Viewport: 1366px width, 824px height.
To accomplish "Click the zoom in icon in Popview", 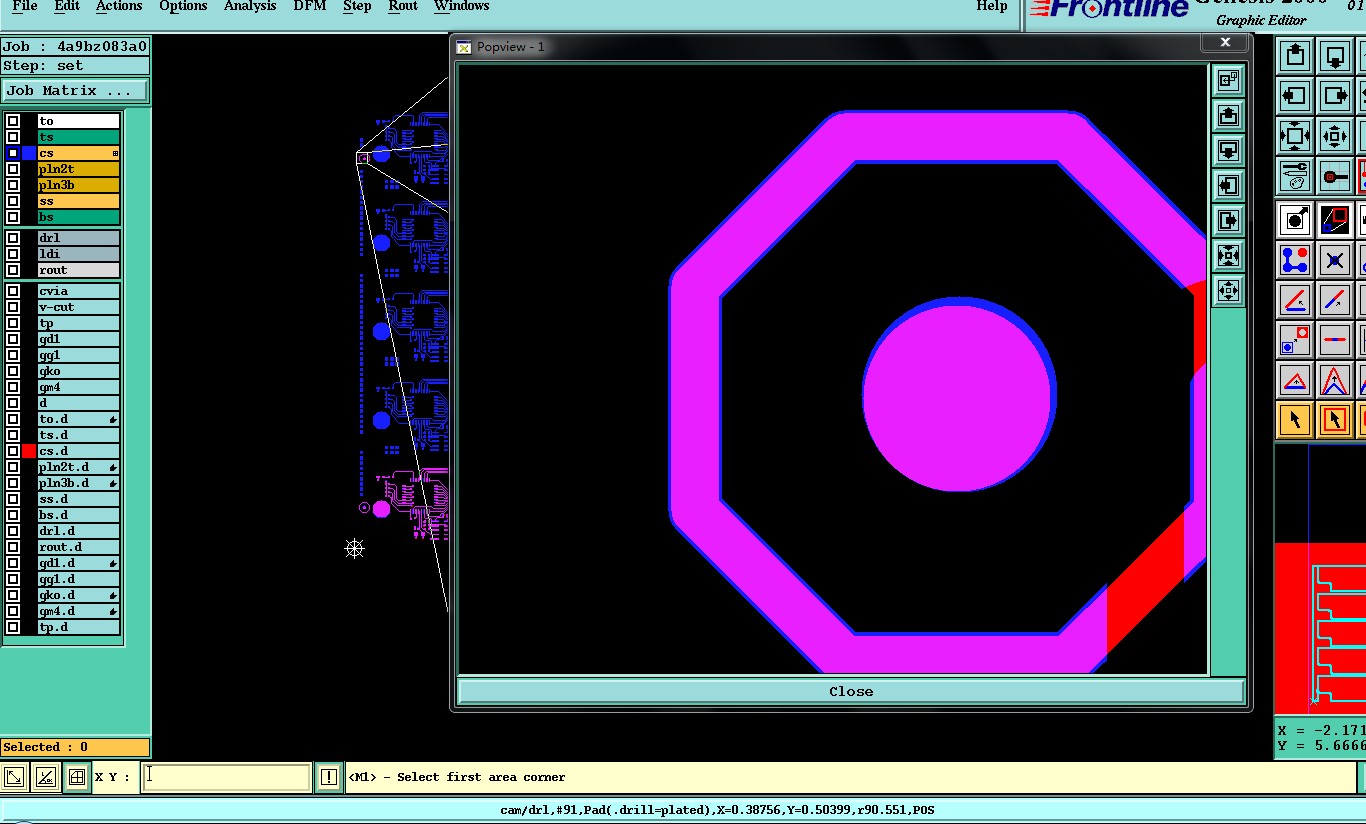I will pyautogui.click(x=1228, y=256).
